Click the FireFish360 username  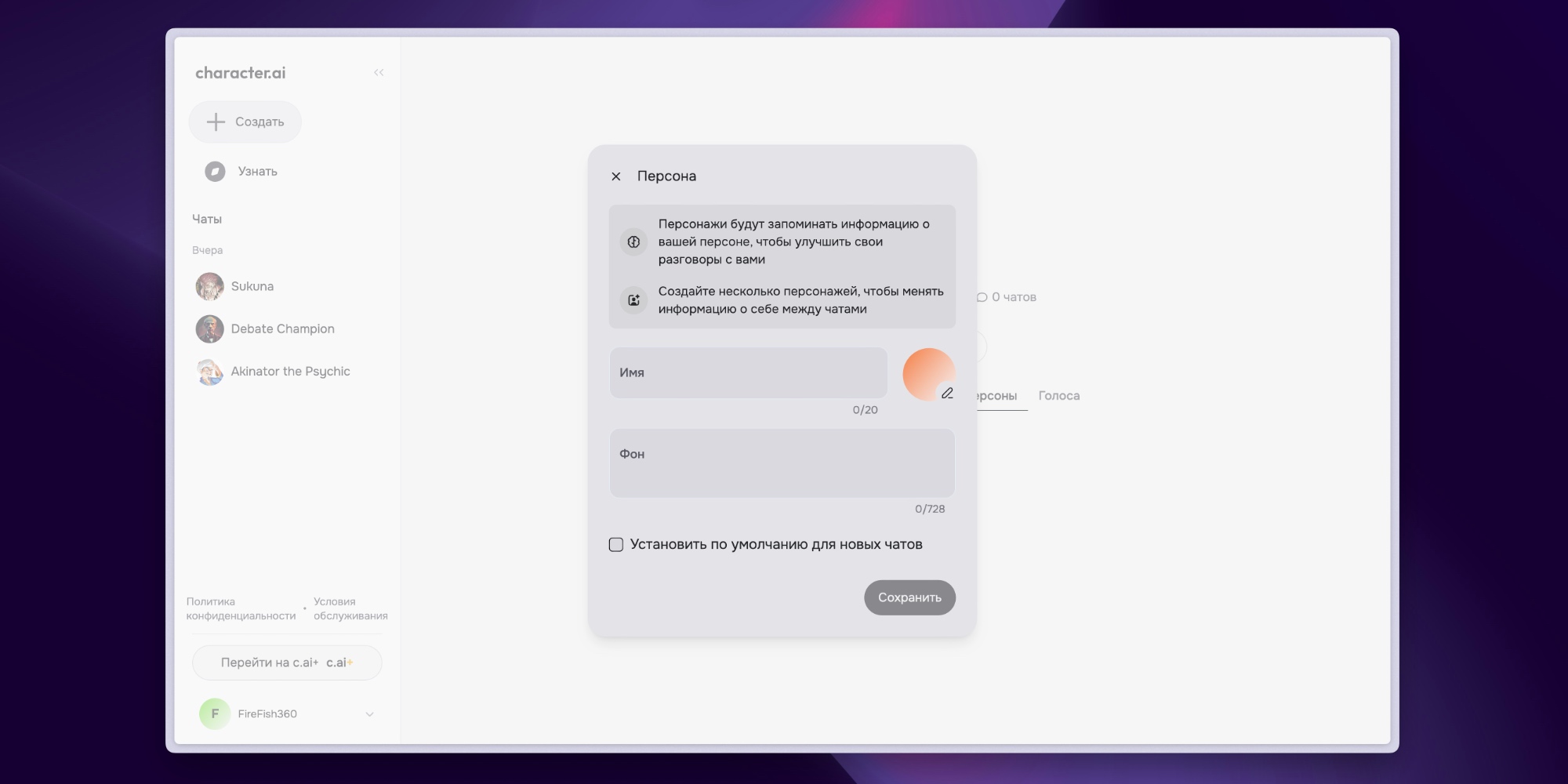point(267,713)
